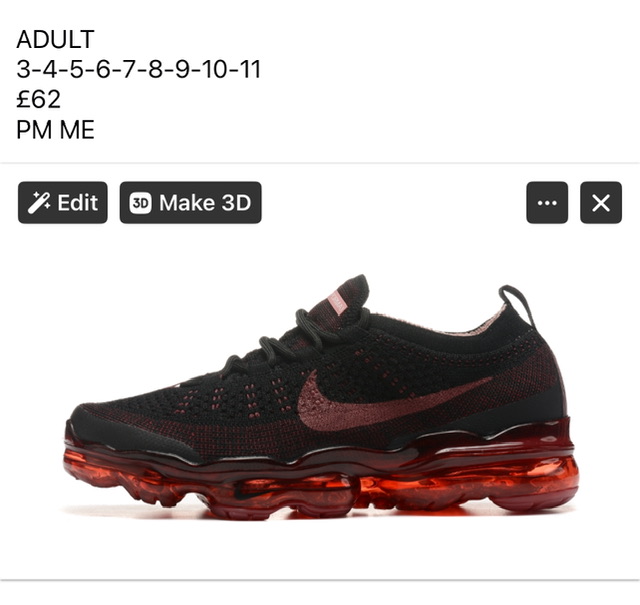The height and width of the screenshot is (605, 640).
Task: Click the blank post area right of text
Action: coord(449,82)
